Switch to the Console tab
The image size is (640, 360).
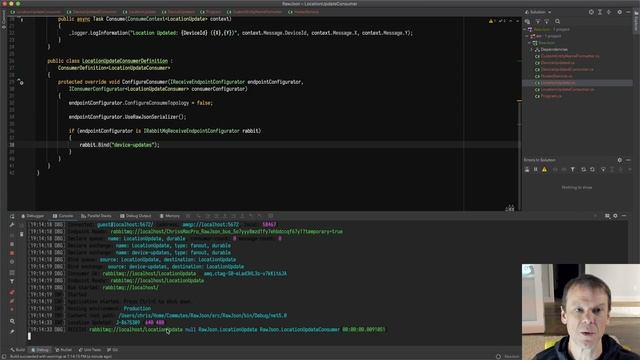coord(63,216)
